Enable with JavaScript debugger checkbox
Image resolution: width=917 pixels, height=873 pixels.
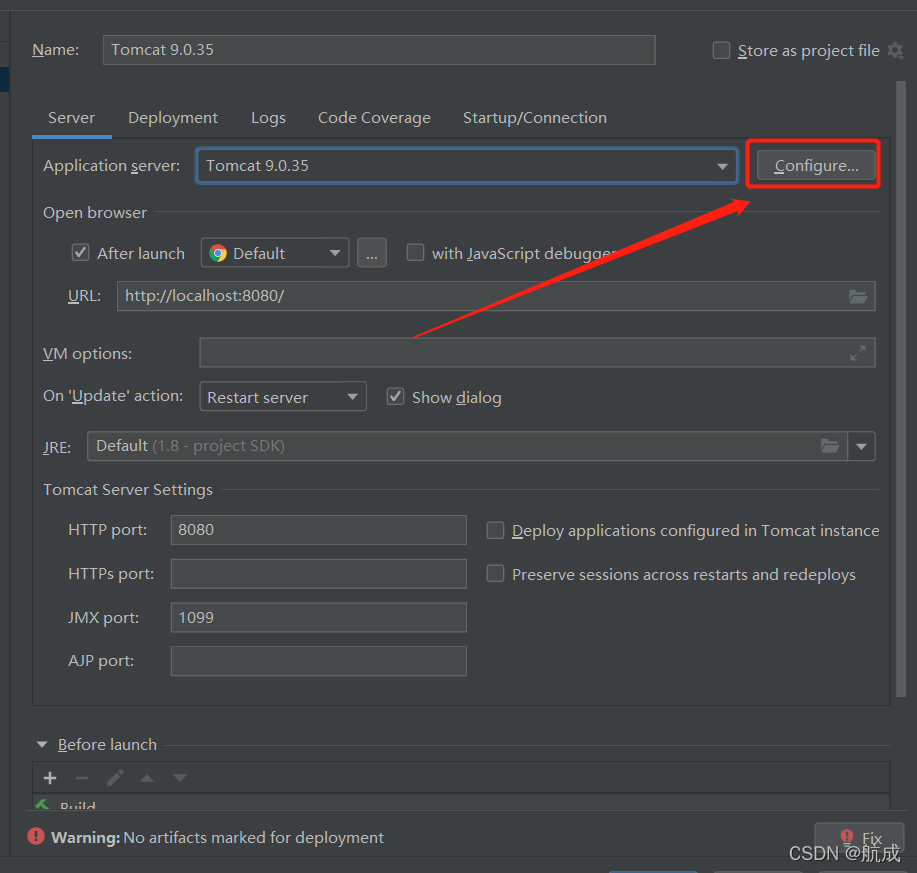click(415, 253)
